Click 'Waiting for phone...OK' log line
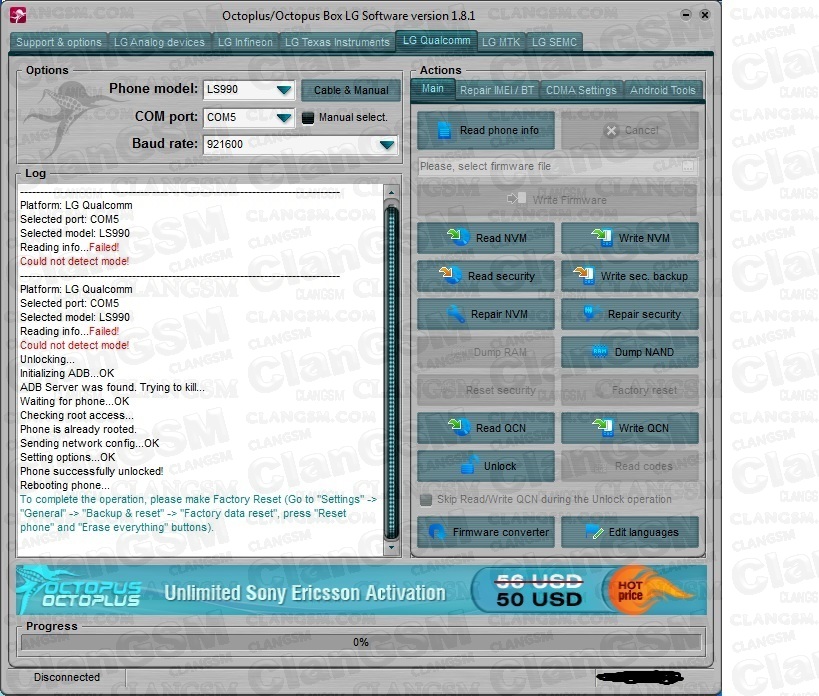 pos(75,401)
